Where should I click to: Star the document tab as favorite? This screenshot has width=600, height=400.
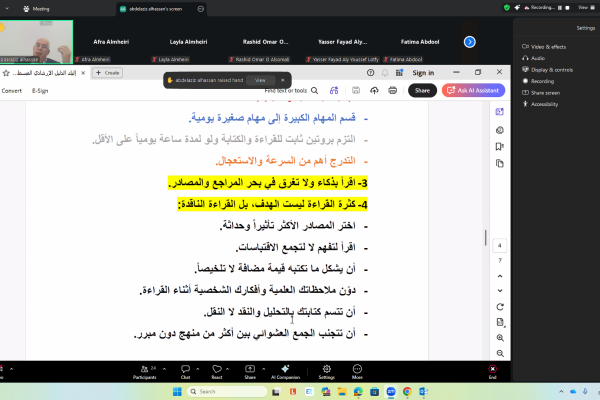pyautogui.click(x=6, y=73)
